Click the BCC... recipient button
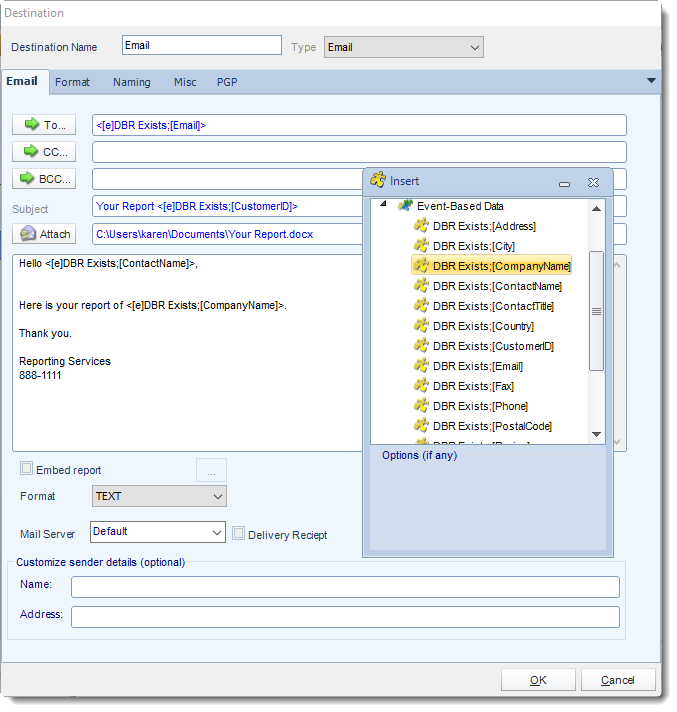 pos(44,179)
